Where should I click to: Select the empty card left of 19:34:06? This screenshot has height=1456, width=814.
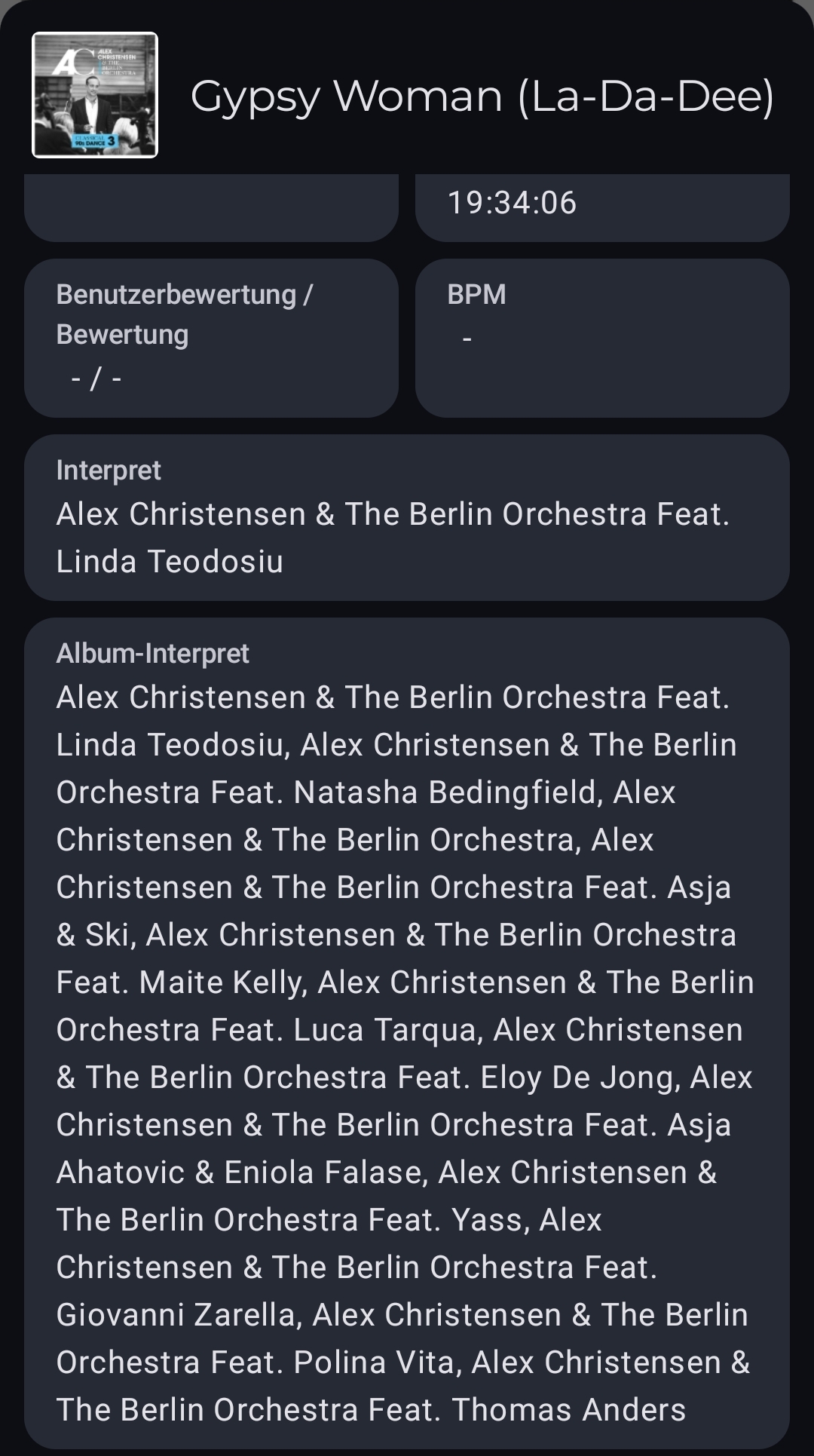[x=211, y=207]
